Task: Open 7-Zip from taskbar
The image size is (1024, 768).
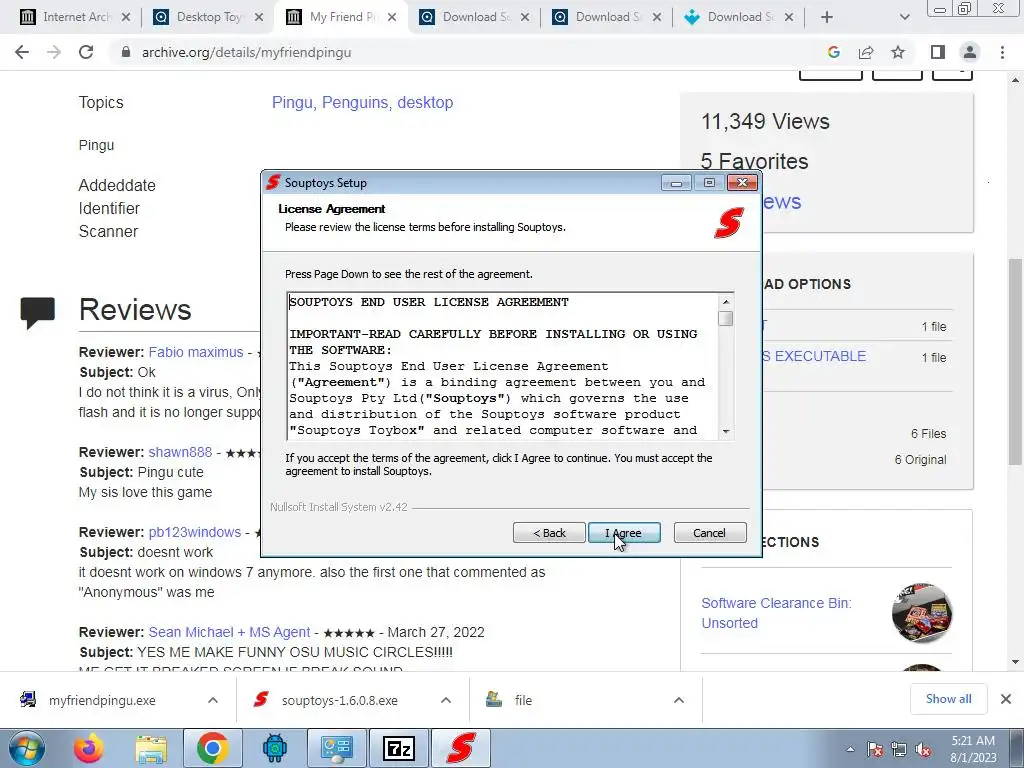Action: point(399,748)
